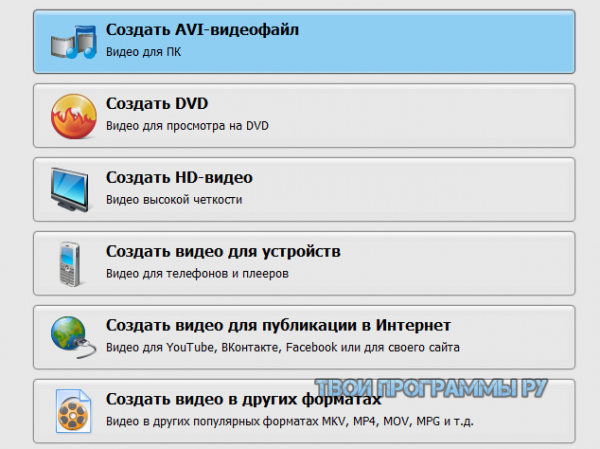This screenshot has width=600, height=449.
Task: Choose "Создать видео в других форматах"
Action: 243,399
